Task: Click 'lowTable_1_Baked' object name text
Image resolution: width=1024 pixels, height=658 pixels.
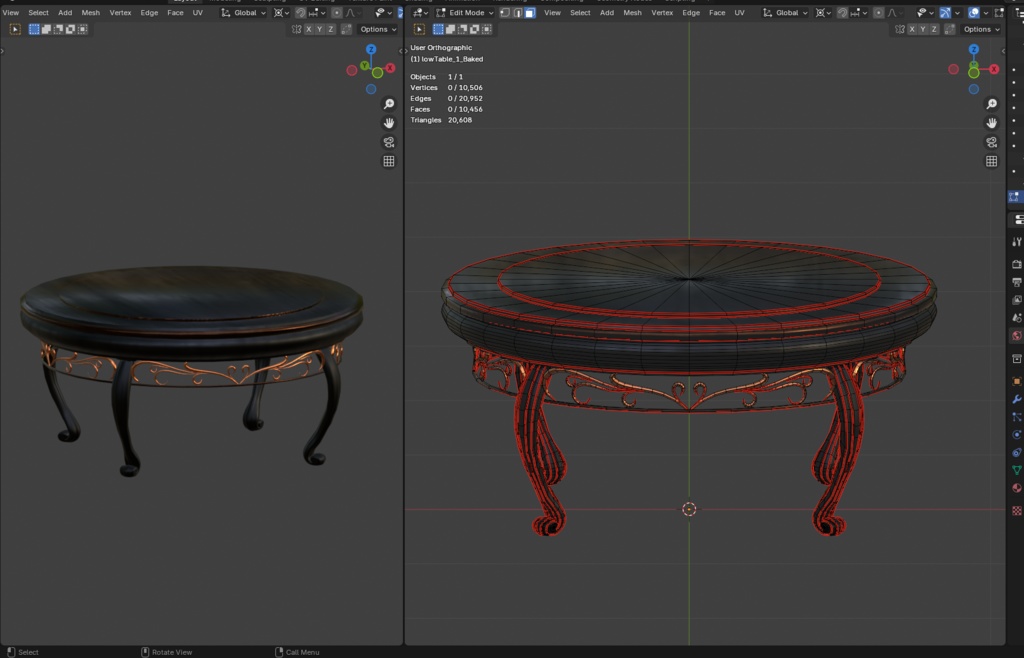Action: coord(453,59)
